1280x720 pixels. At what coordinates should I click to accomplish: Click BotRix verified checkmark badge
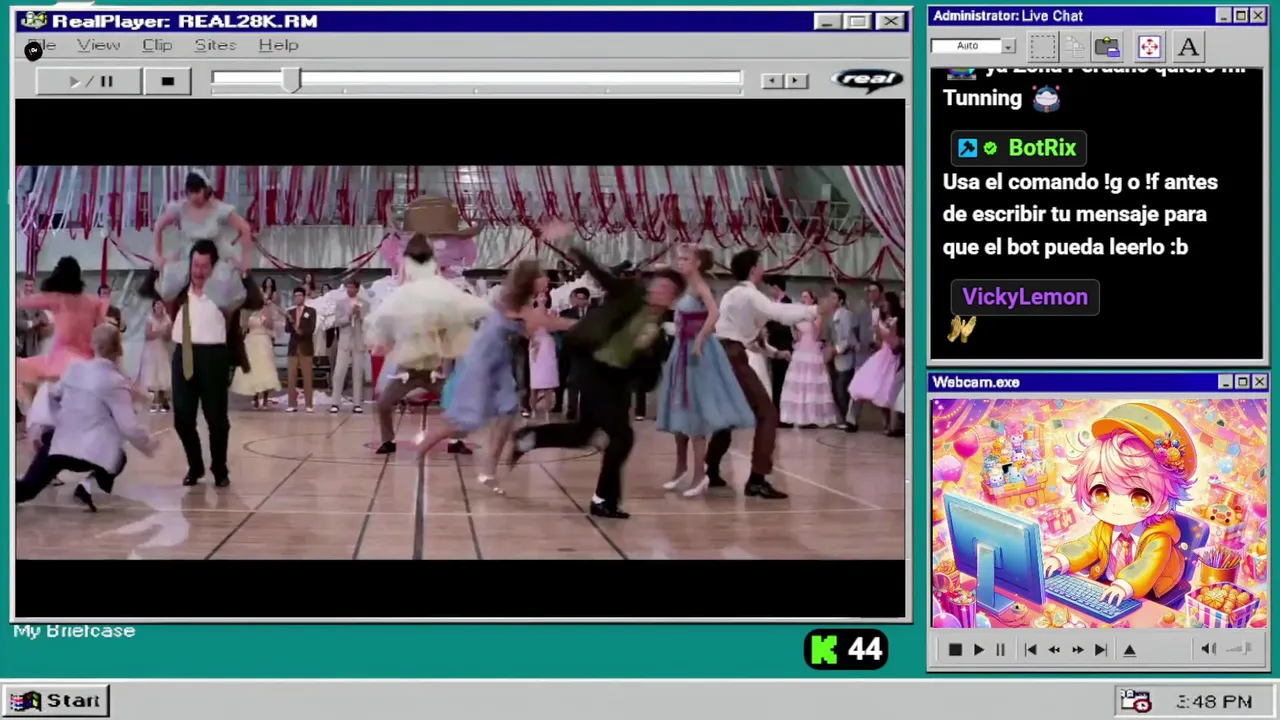[990, 148]
